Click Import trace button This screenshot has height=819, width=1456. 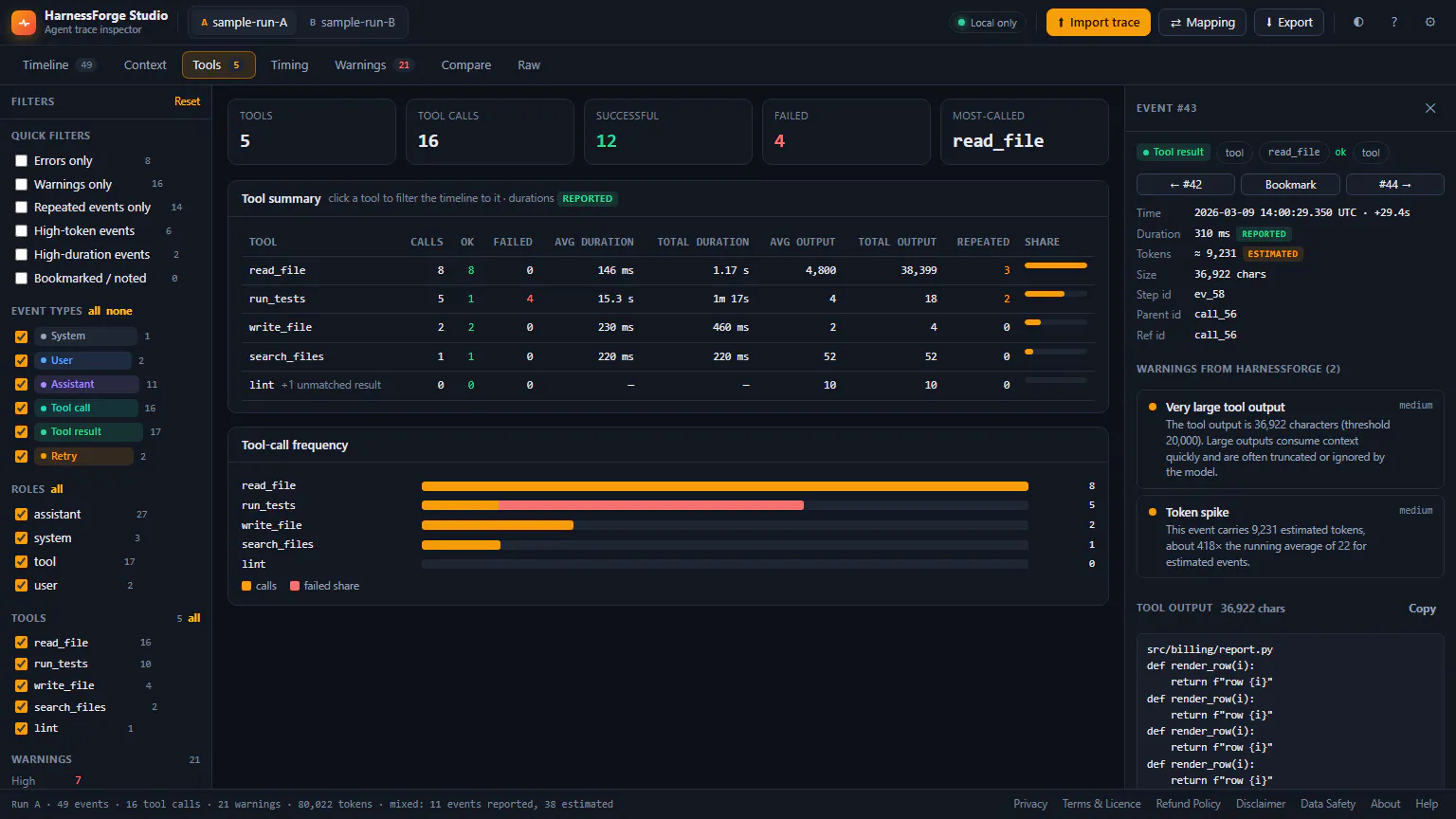1099,23
